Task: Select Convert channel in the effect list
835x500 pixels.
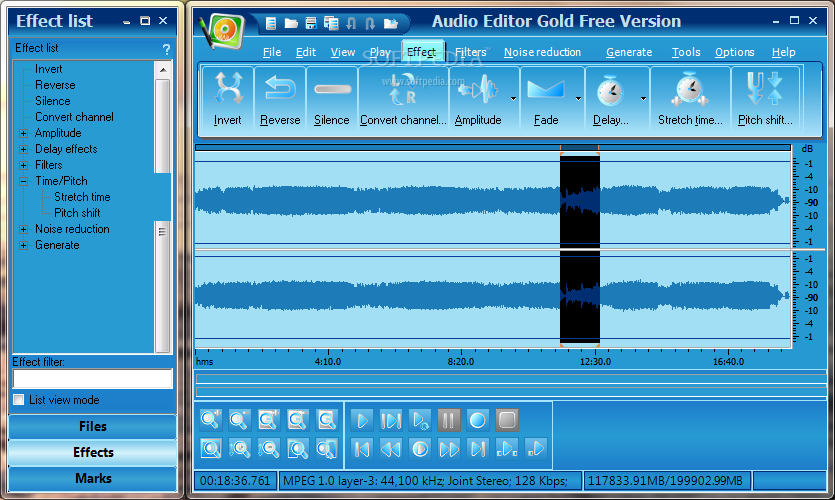Action: coord(74,117)
